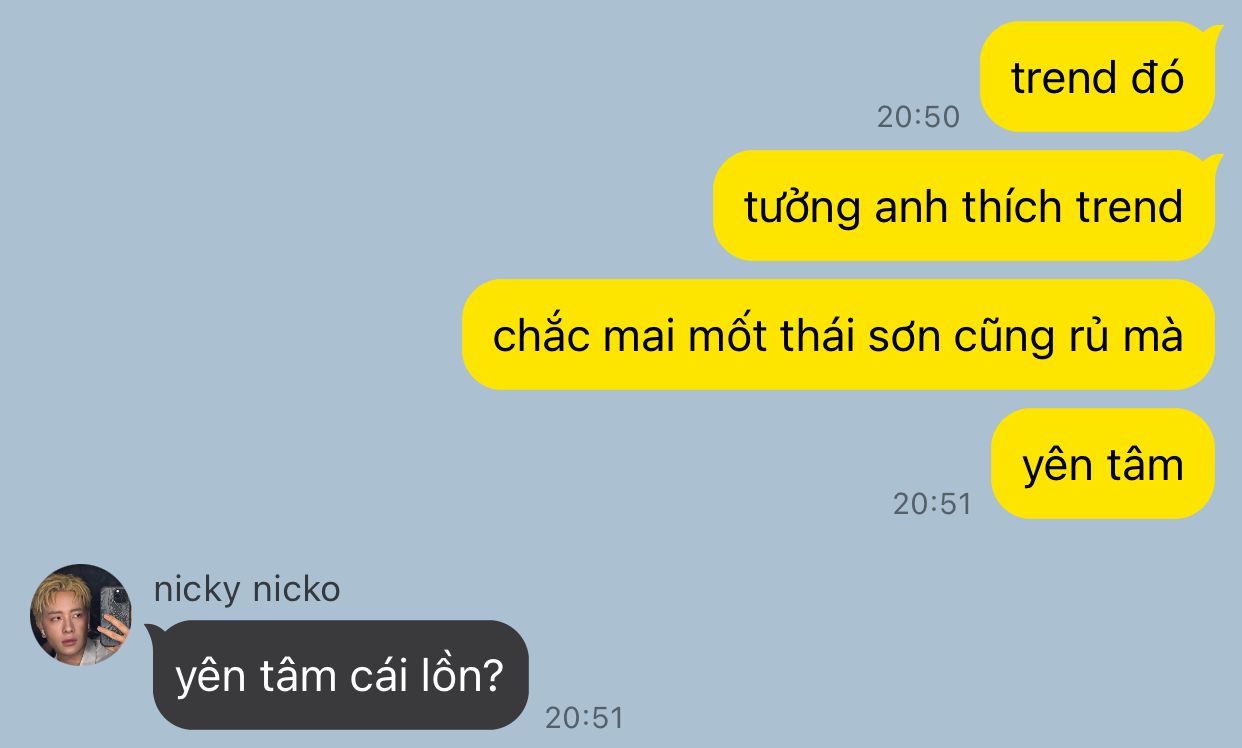Select the yellow 'yên tâm' bubble
Image resolution: width=1242 pixels, height=748 pixels.
(1103, 464)
